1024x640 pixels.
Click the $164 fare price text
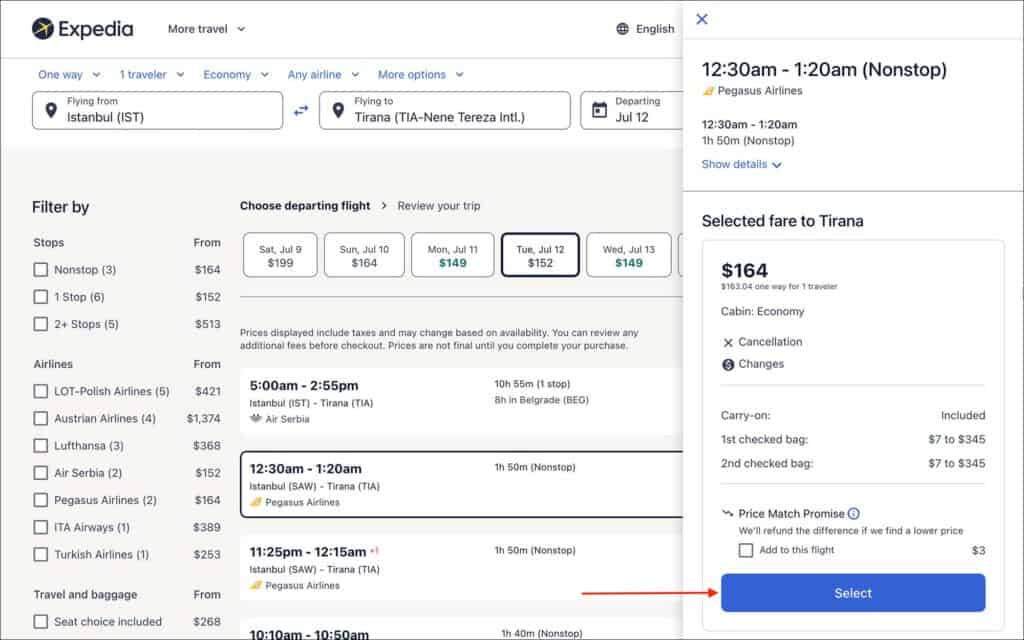744,270
